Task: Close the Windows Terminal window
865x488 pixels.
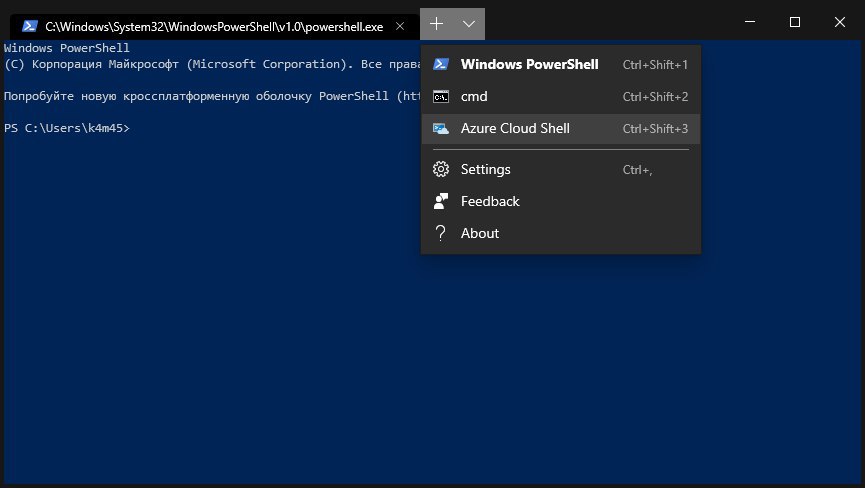Action: pos(840,22)
